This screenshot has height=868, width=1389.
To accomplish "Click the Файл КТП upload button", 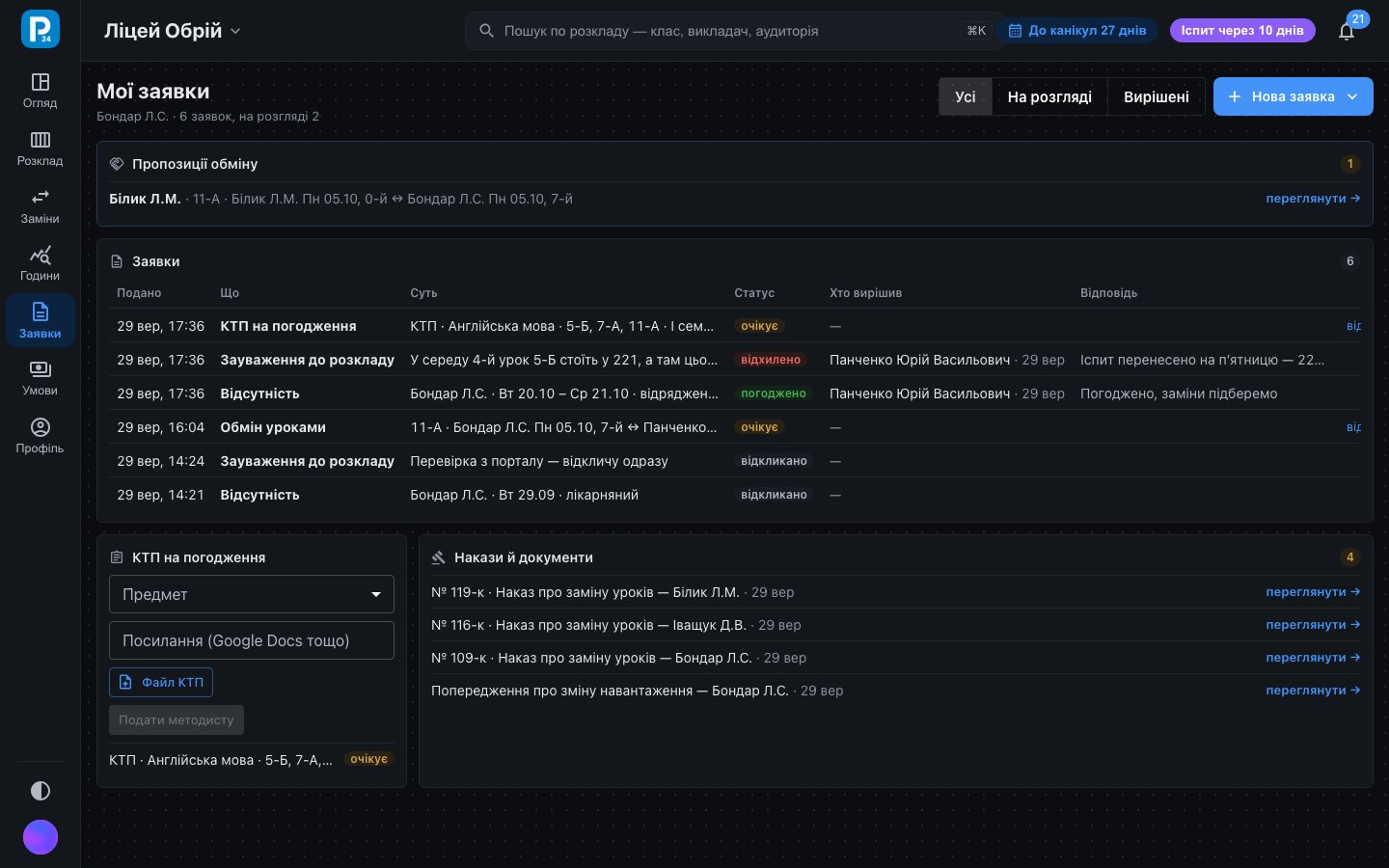I will coord(161,682).
